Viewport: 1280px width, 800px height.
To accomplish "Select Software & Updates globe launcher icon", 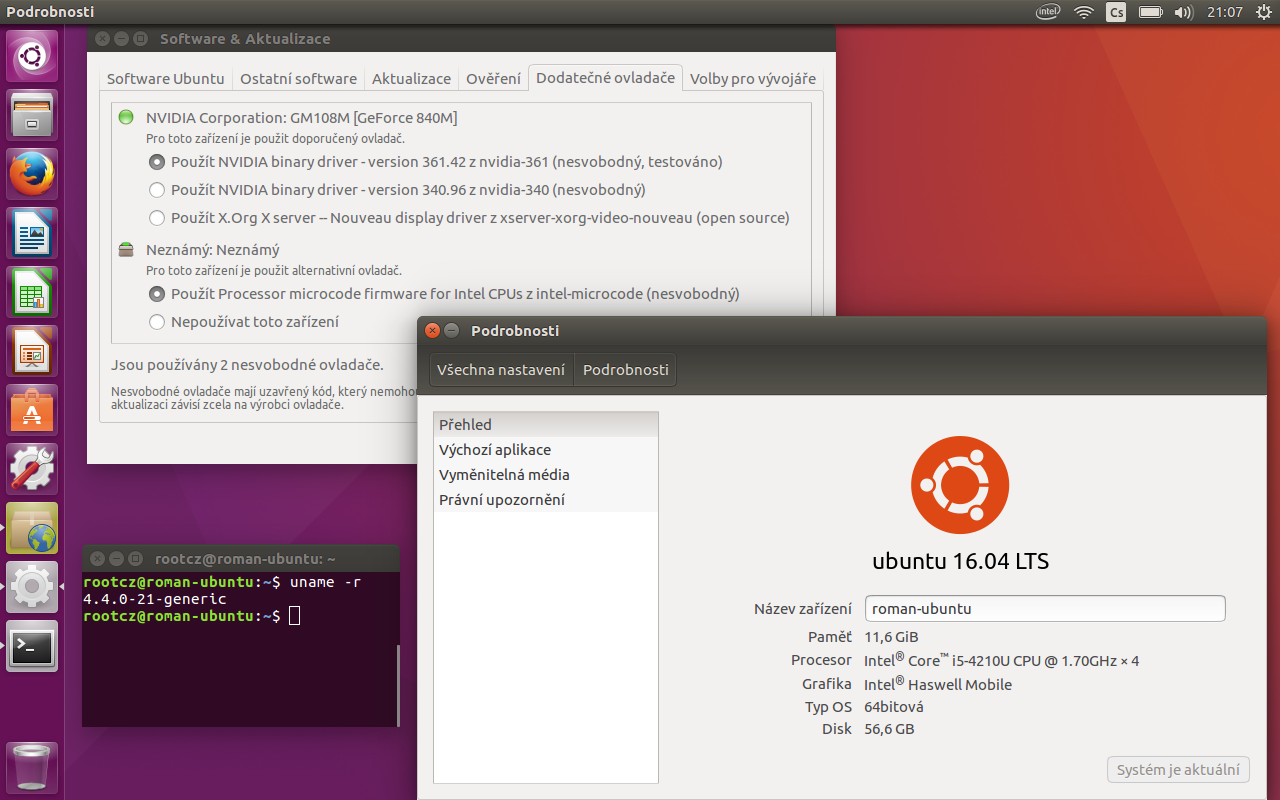I will pyautogui.click(x=32, y=528).
